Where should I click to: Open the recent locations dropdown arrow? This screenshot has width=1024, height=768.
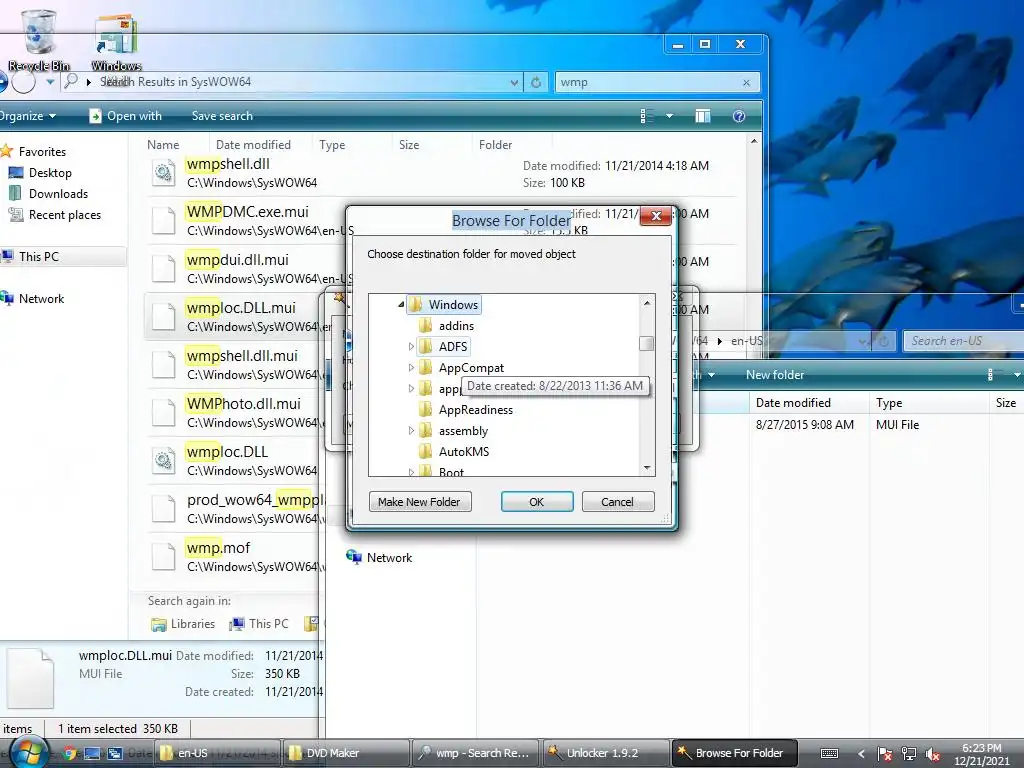coord(50,82)
